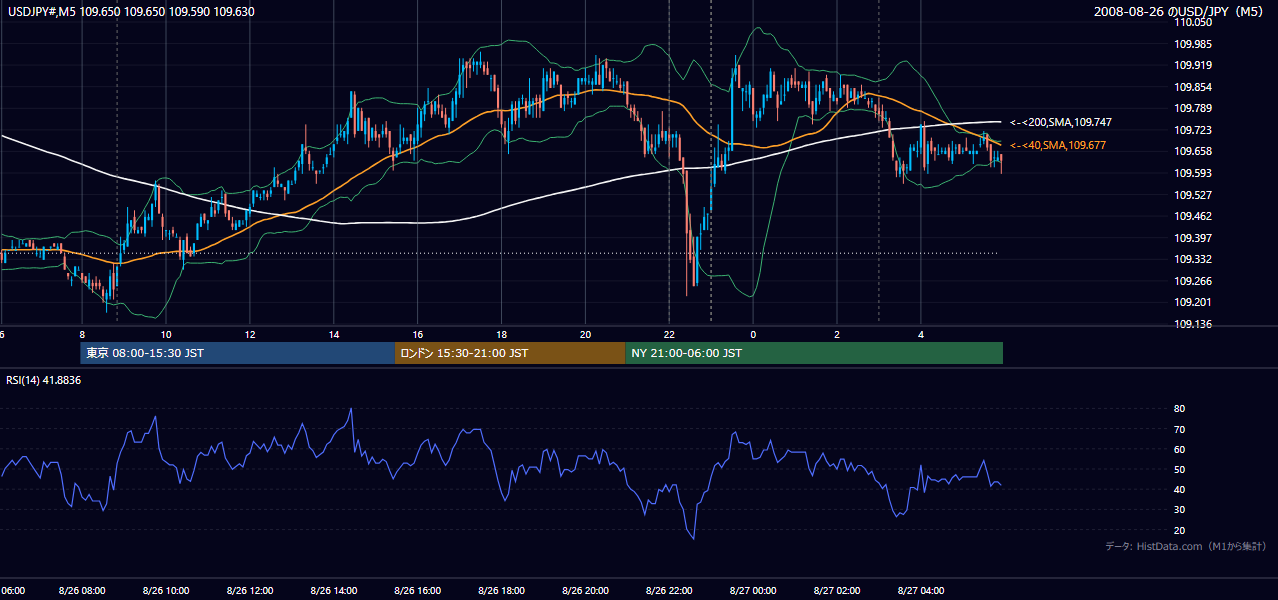
Task: Click the RSI 60 level label
Action: [1179, 449]
